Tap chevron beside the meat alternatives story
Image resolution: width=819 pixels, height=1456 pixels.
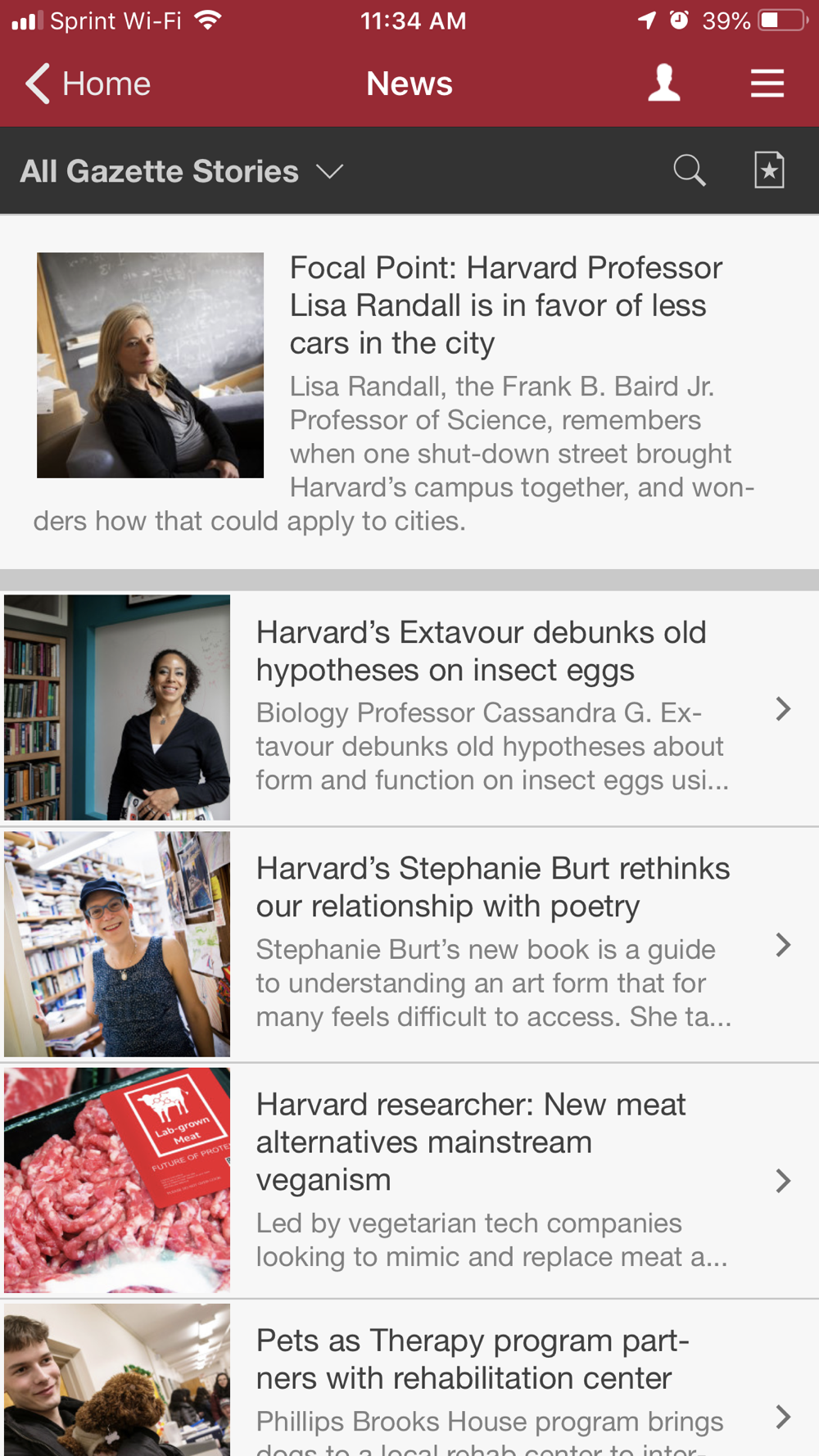pyautogui.click(x=783, y=1180)
